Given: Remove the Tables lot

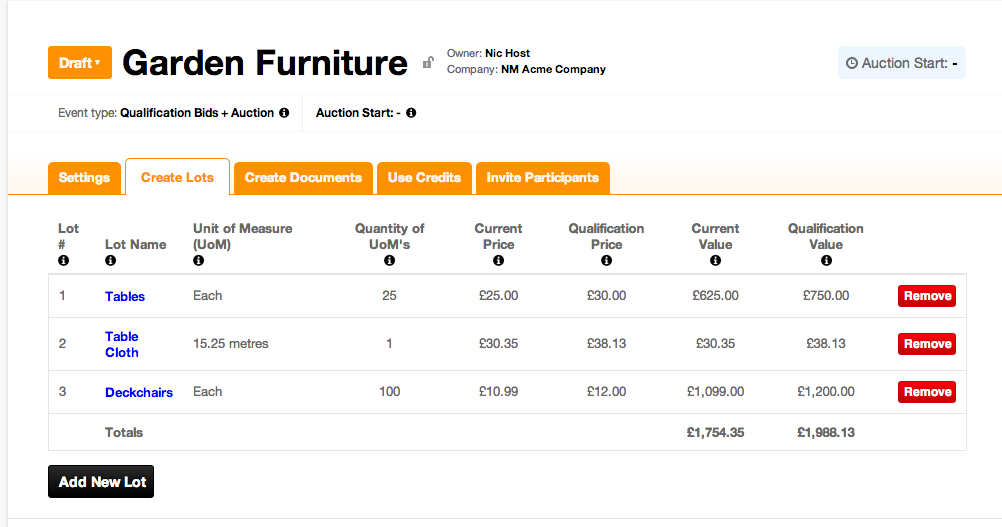Looking at the screenshot, I should tap(926, 296).
